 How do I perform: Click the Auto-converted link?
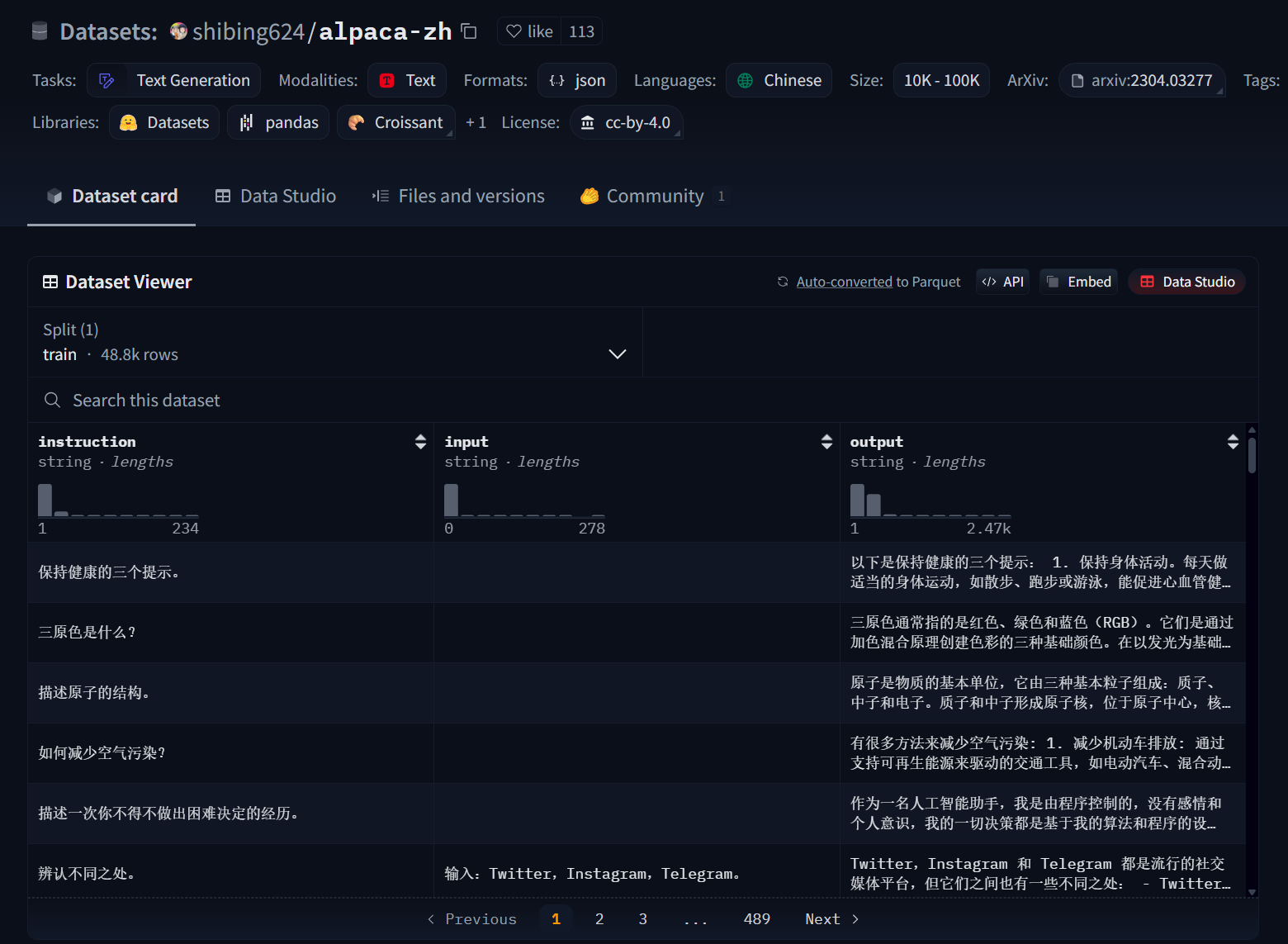click(844, 282)
